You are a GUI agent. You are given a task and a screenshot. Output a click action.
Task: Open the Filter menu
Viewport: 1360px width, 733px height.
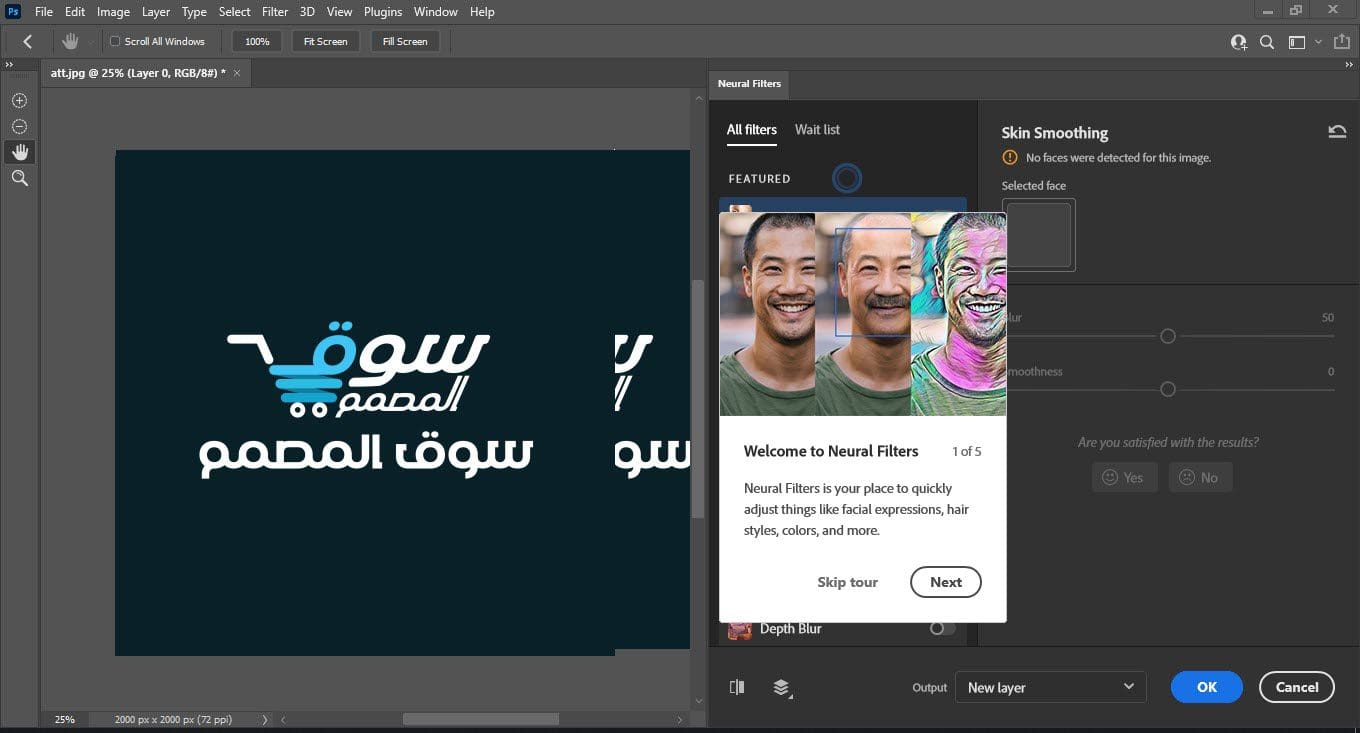[x=275, y=12]
